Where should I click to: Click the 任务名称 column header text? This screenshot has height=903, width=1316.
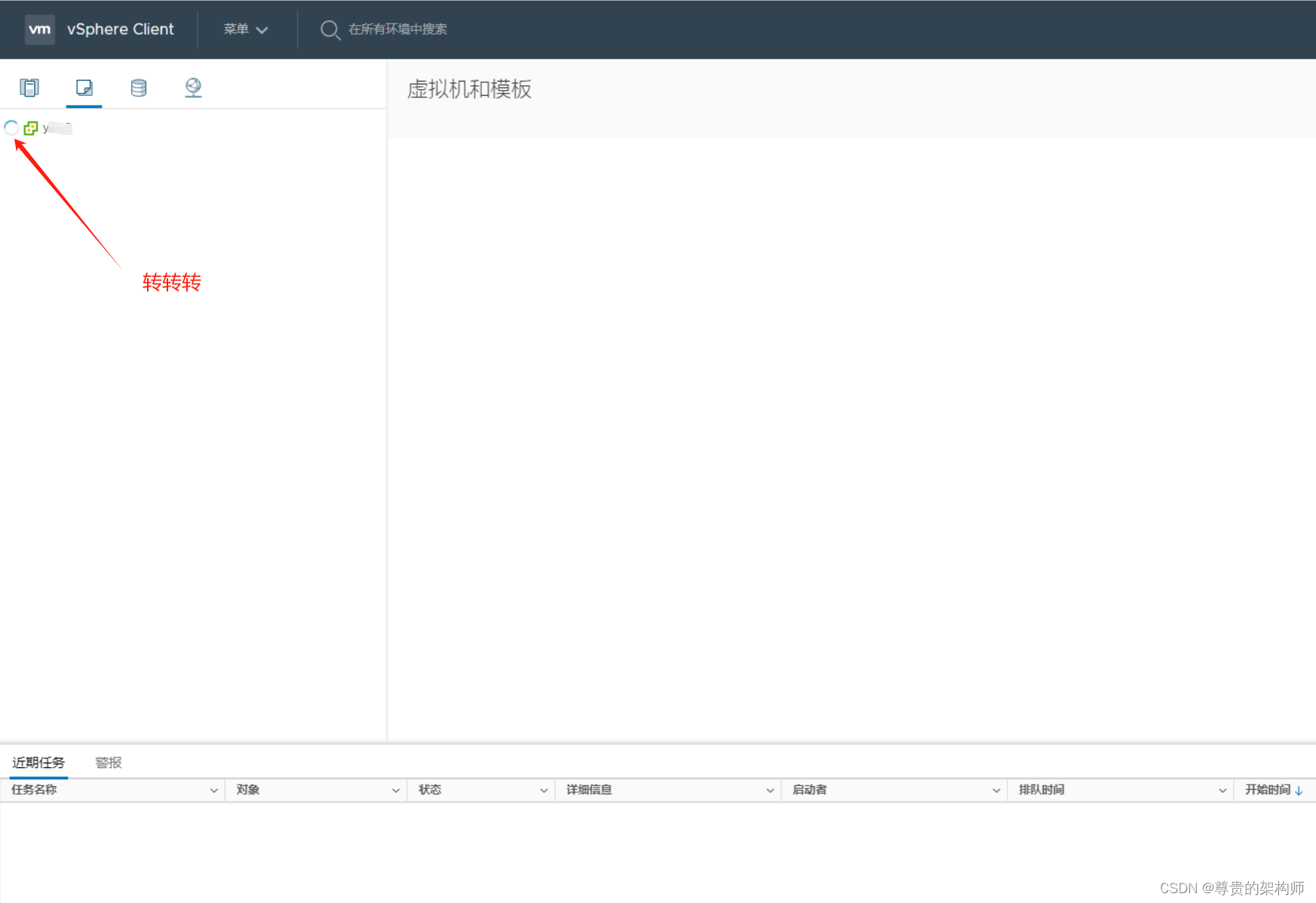[x=34, y=790]
